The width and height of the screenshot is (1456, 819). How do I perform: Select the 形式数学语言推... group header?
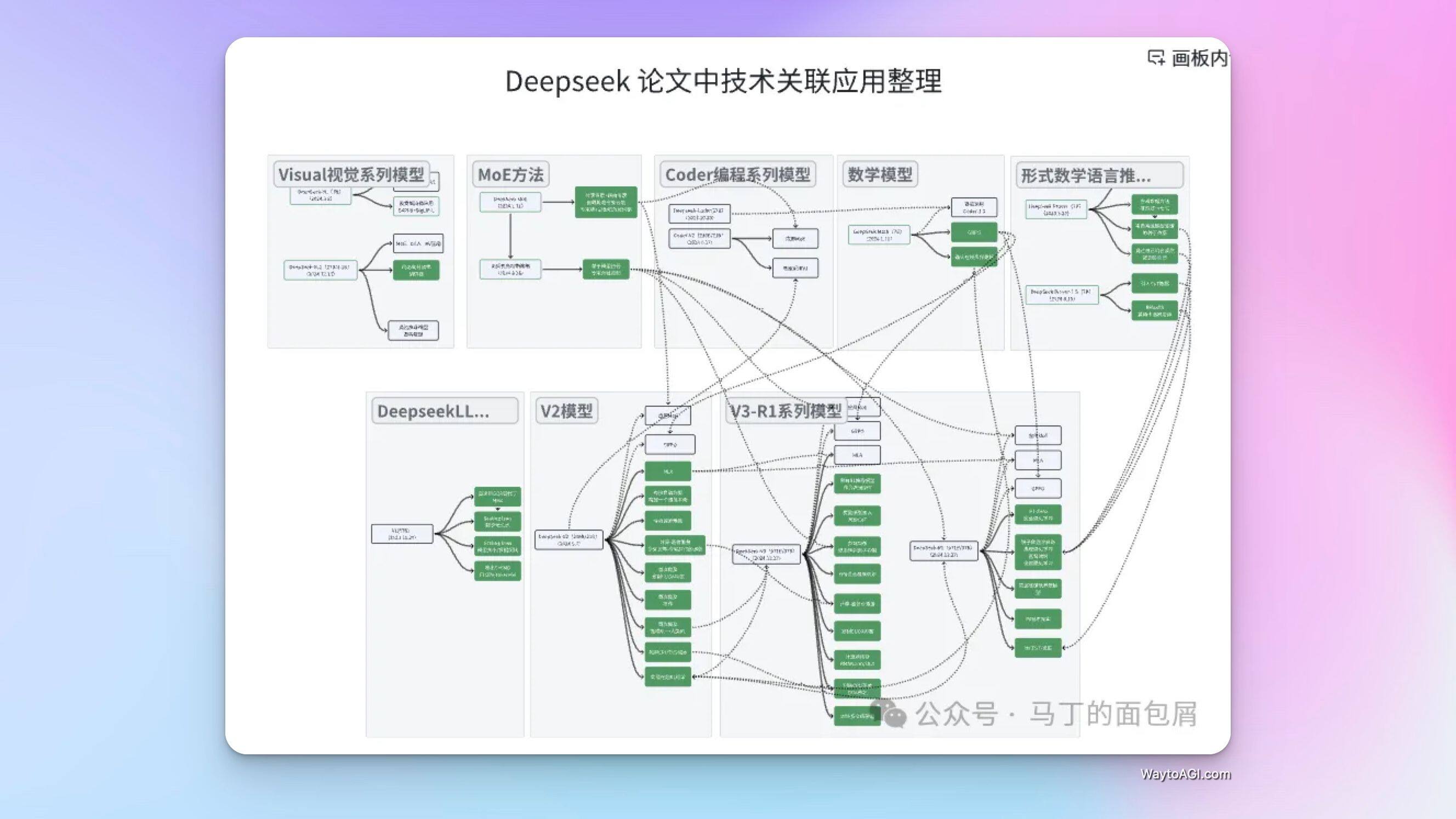(1099, 175)
